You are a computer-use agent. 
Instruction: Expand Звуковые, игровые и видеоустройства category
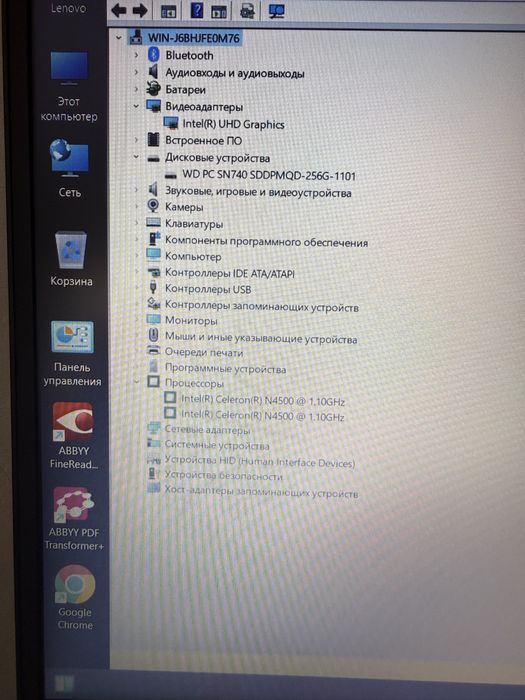click(x=136, y=189)
